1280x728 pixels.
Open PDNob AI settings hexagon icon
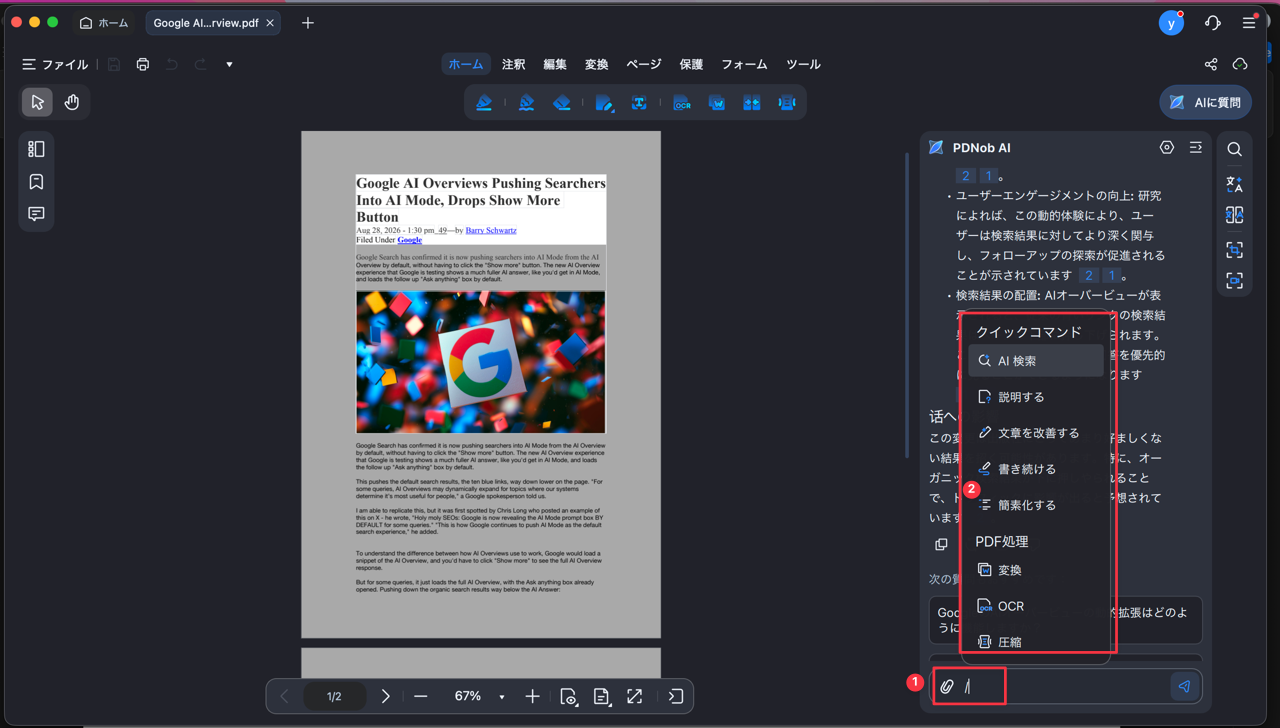click(x=1167, y=147)
